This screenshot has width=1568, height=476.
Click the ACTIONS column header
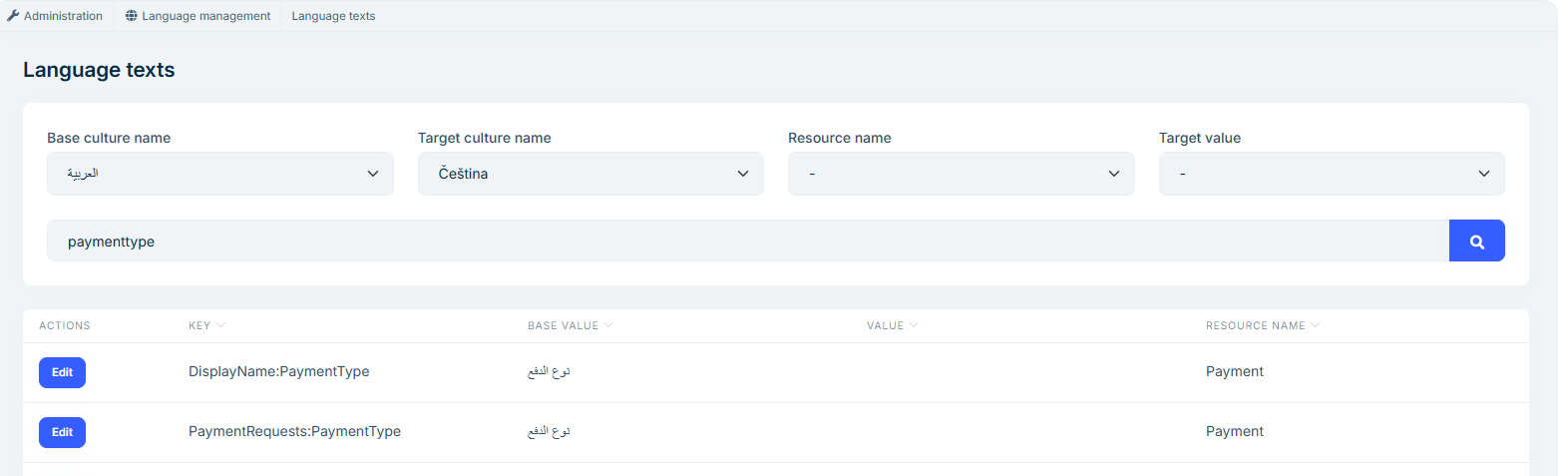(x=65, y=326)
